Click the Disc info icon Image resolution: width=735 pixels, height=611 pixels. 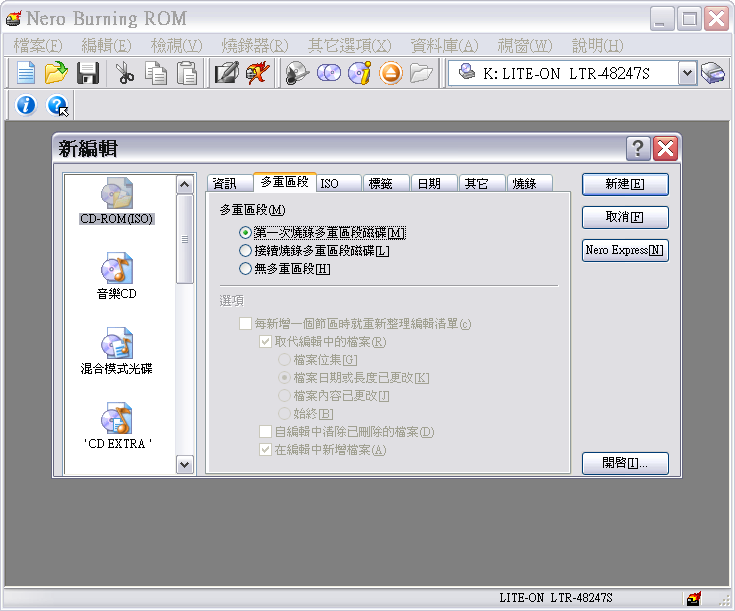click(360, 73)
